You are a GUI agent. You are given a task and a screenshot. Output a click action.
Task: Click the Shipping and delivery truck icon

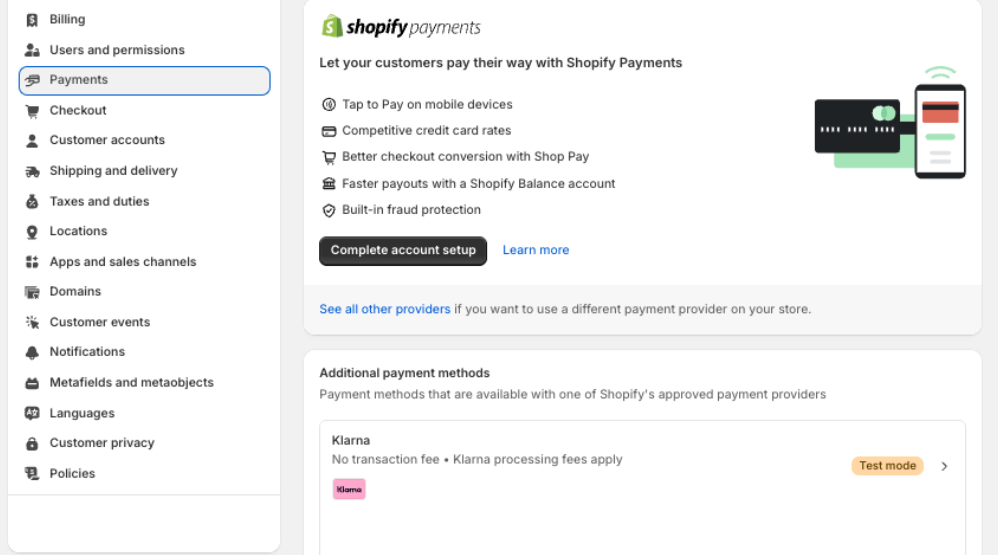(31, 171)
